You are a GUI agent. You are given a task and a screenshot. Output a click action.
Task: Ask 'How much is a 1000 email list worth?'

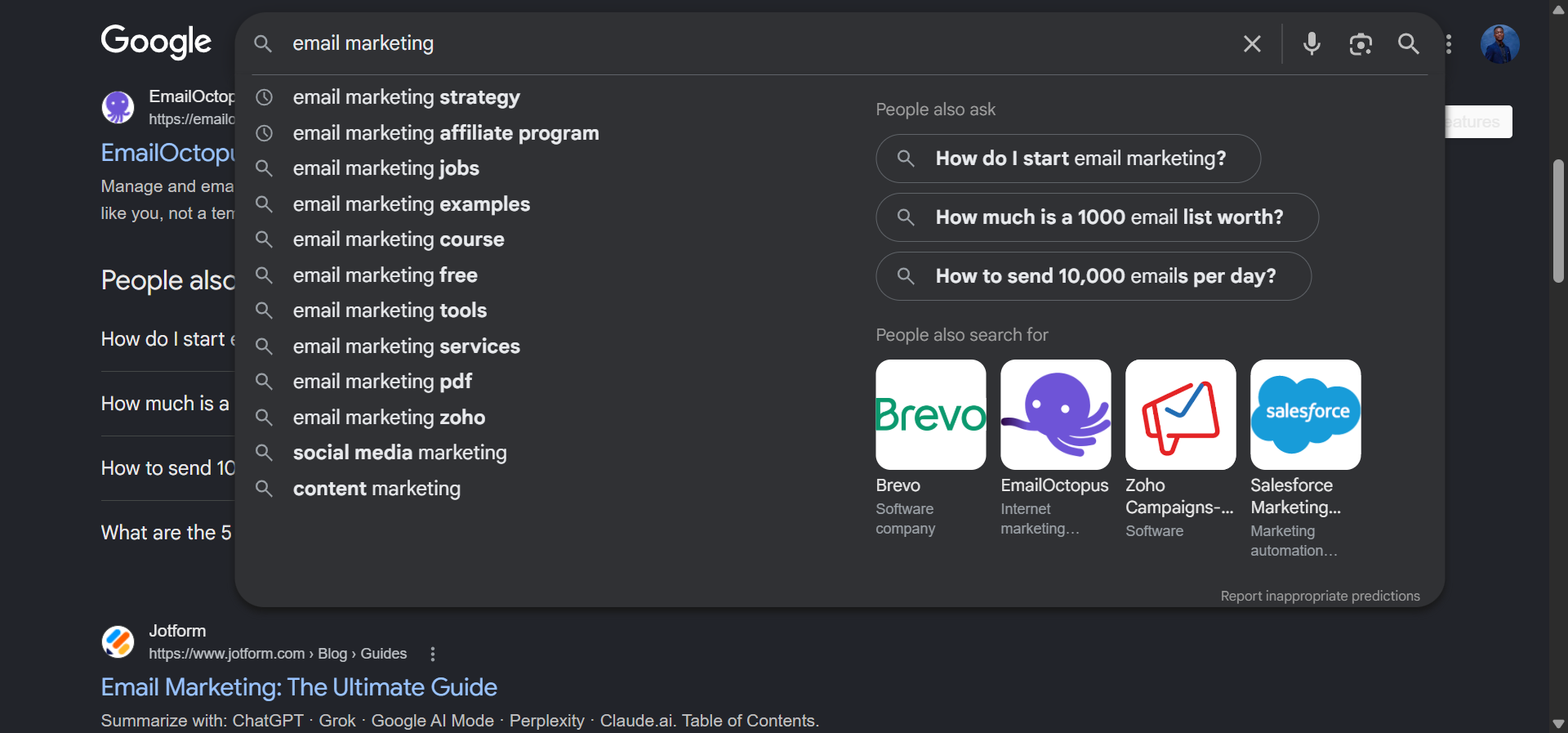coord(1097,217)
